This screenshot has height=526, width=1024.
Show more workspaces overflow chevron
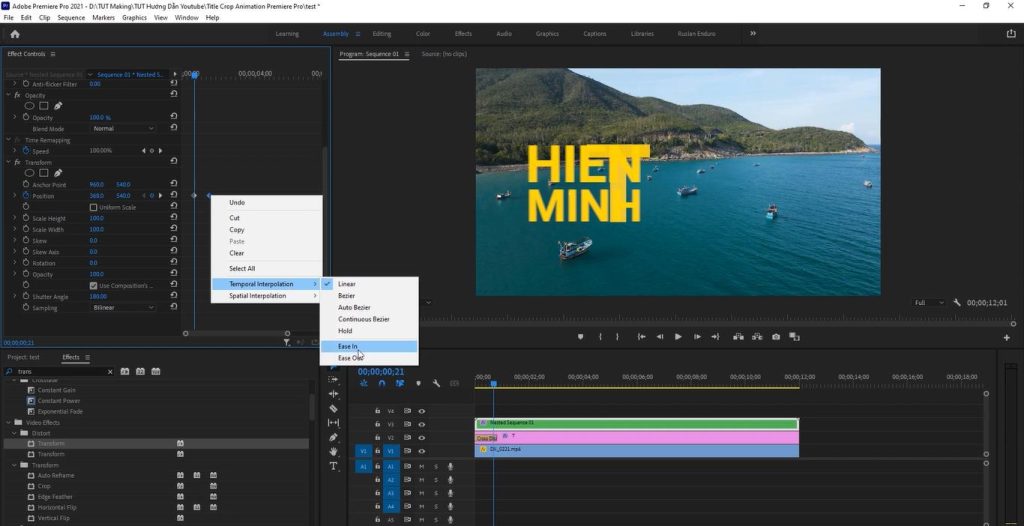tap(752, 33)
